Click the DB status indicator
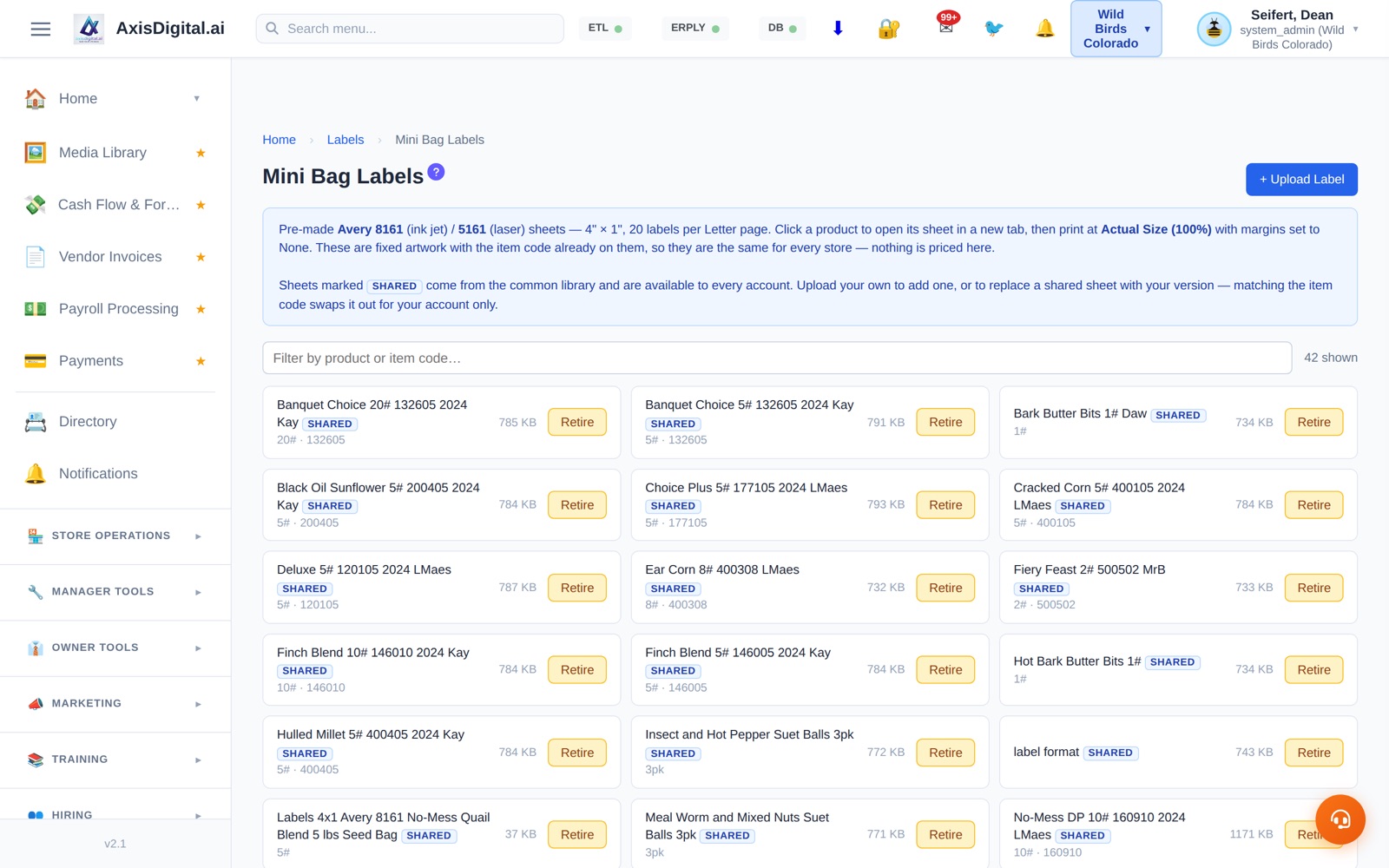1389x868 pixels. [782, 29]
